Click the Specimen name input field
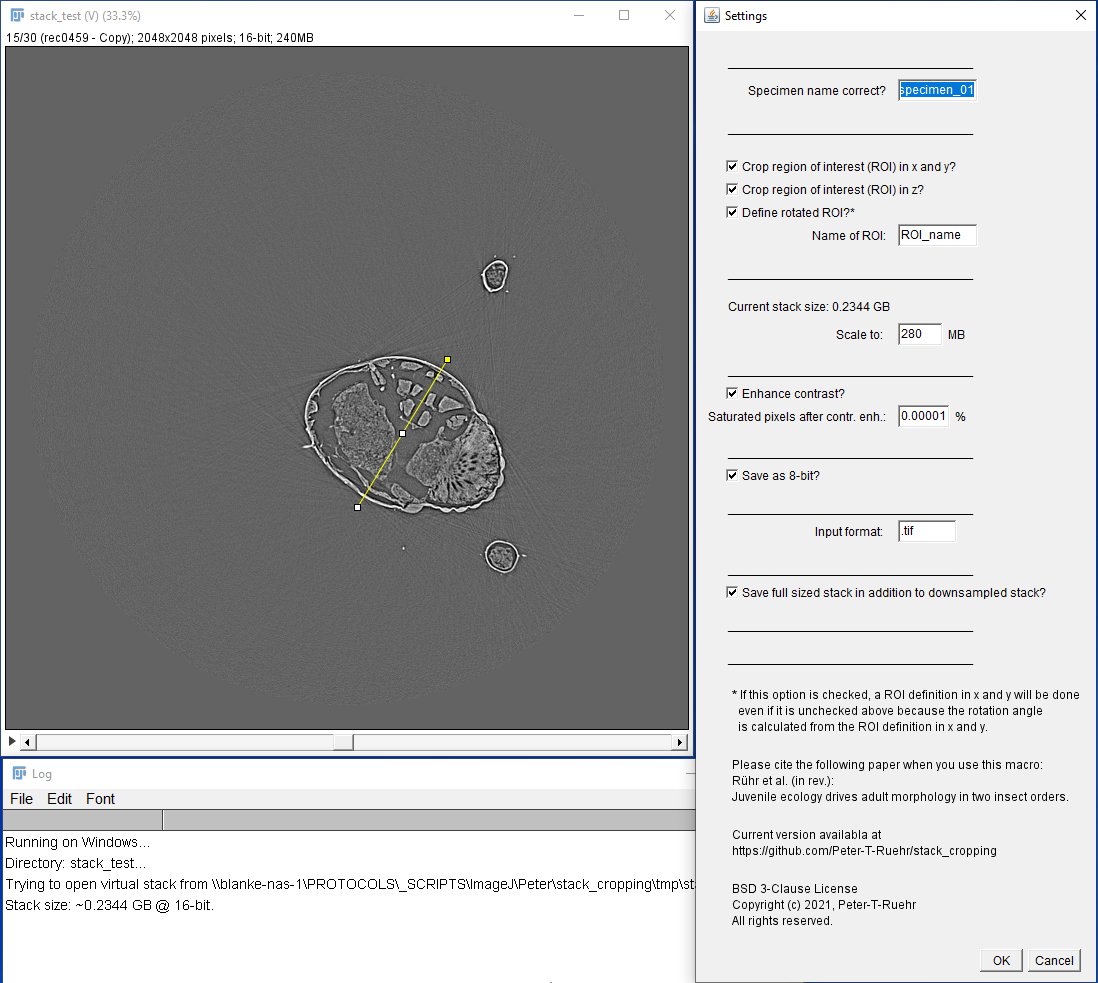 (x=937, y=90)
